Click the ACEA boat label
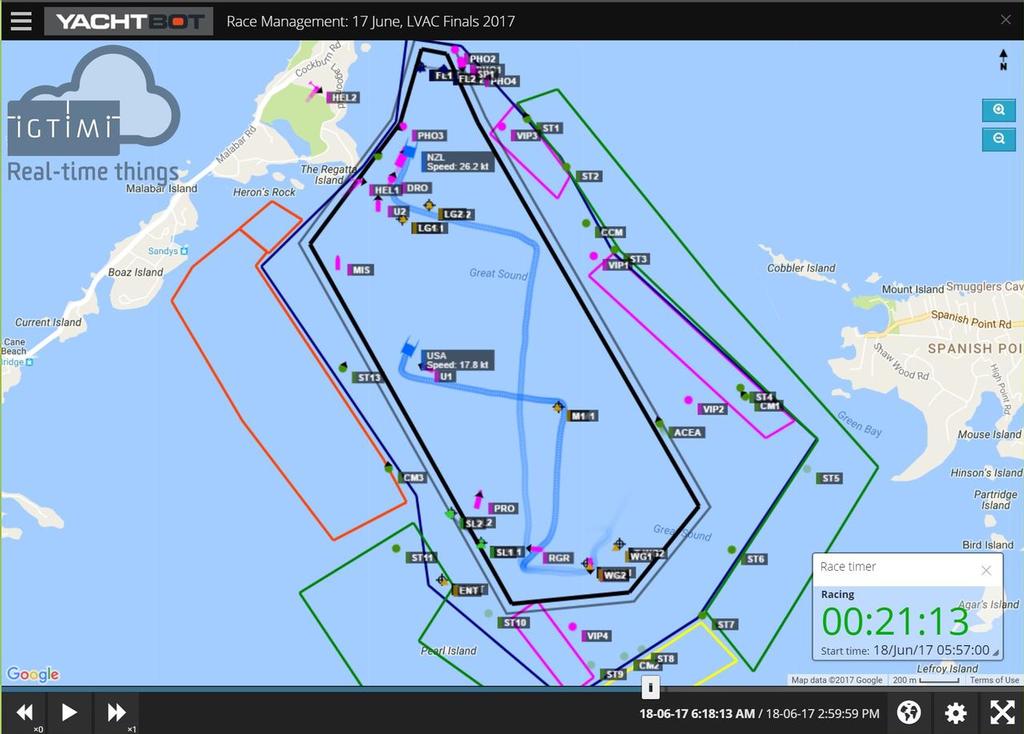 tap(686, 432)
